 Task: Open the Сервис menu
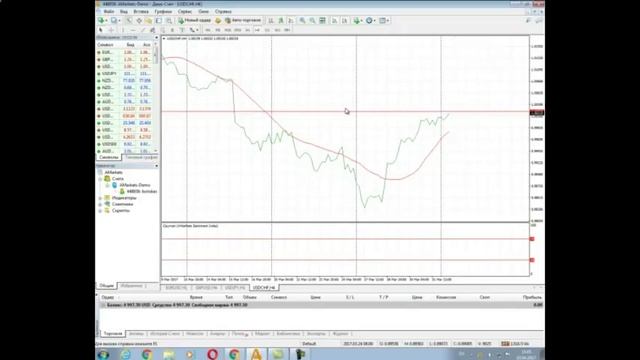coord(185,11)
